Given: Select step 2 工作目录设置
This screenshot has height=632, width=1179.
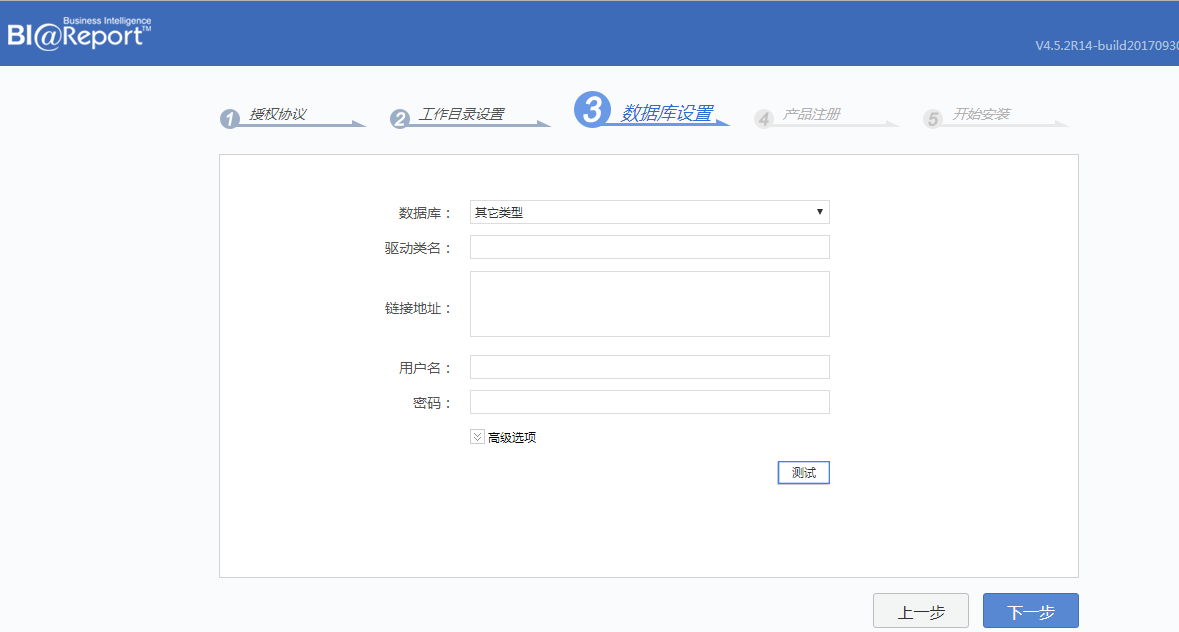Looking at the screenshot, I should (x=469, y=116).
